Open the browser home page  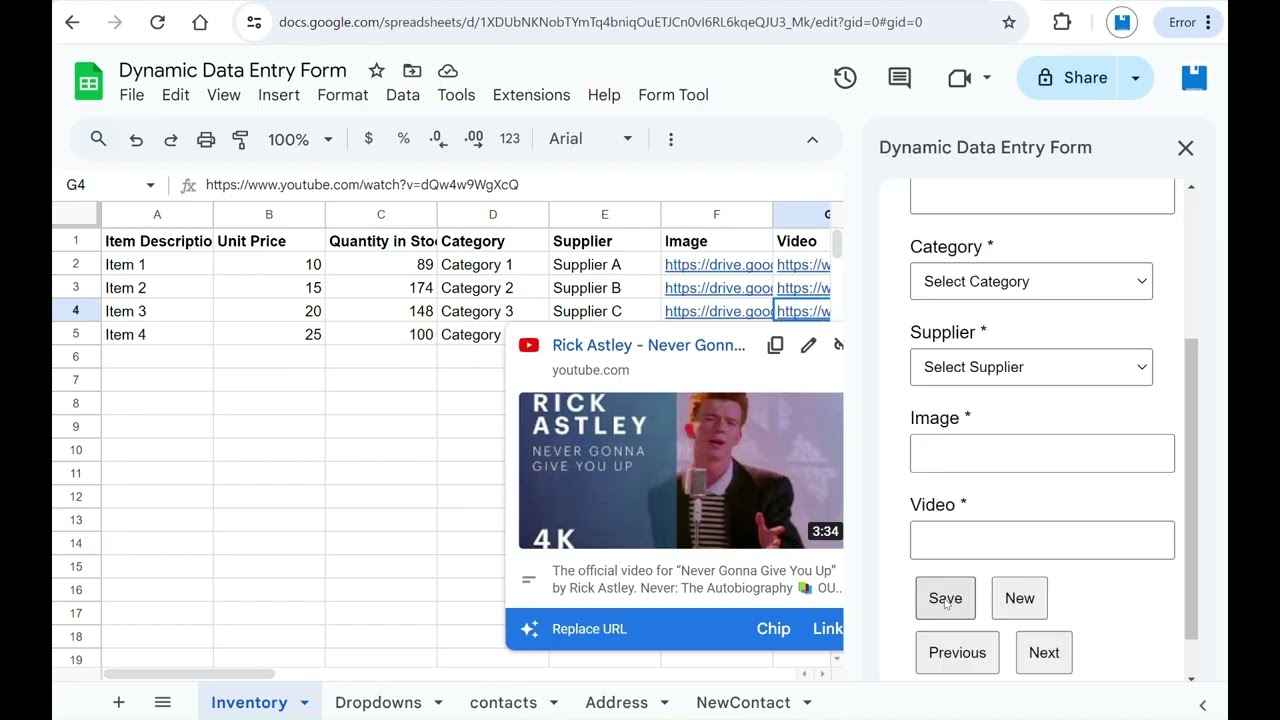click(x=200, y=22)
